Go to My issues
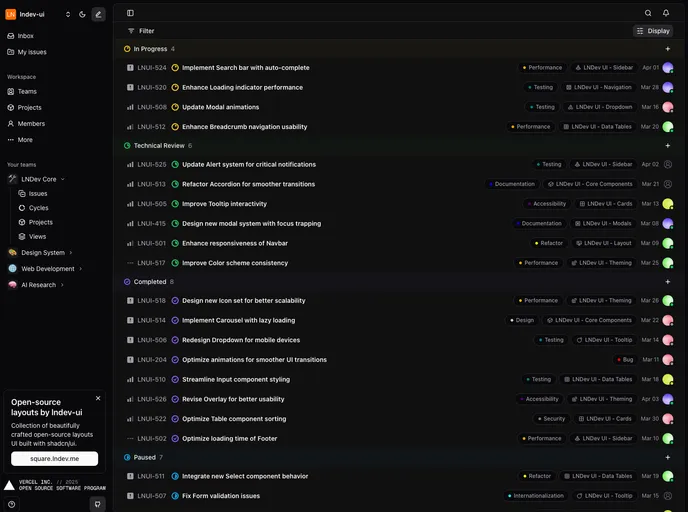 pyautogui.click(x=31, y=52)
